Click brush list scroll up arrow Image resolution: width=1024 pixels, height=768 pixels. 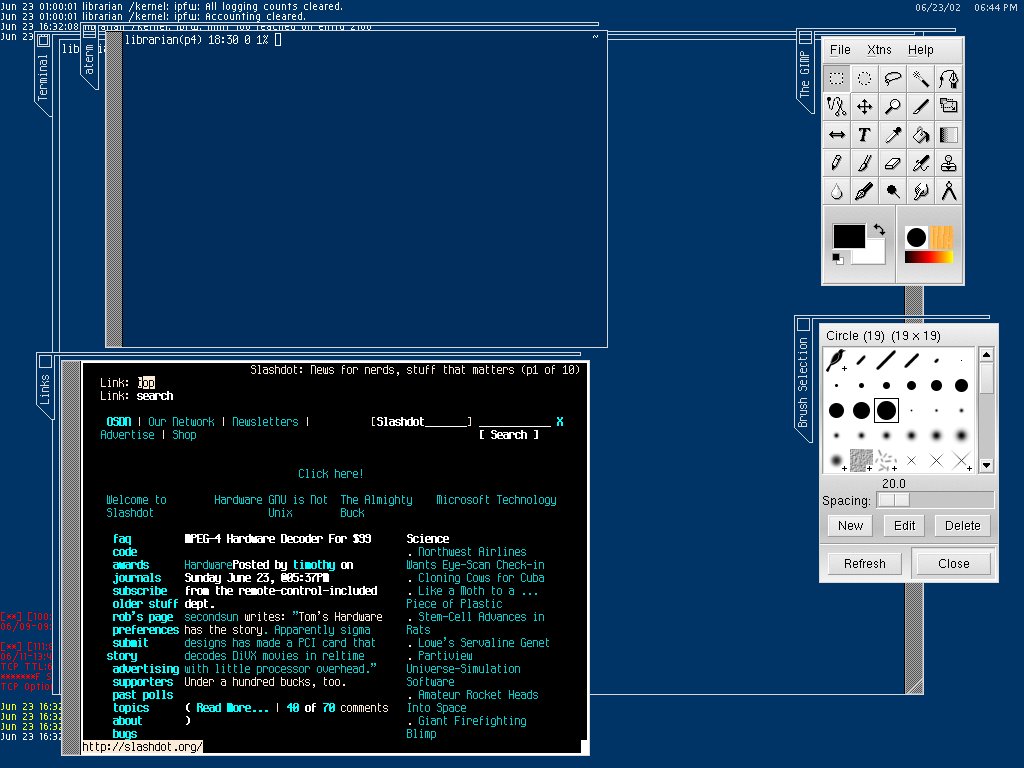click(987, 355)
